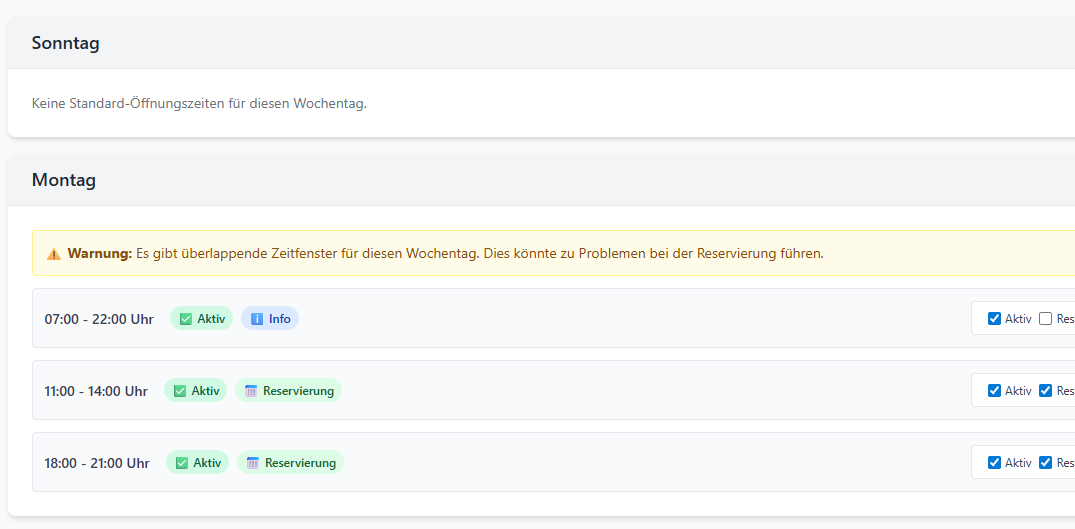Enable the reservation checkbox for 07:00 - 22:00 Uhr
This screenshot has height=529, width=1075.
1045,319
